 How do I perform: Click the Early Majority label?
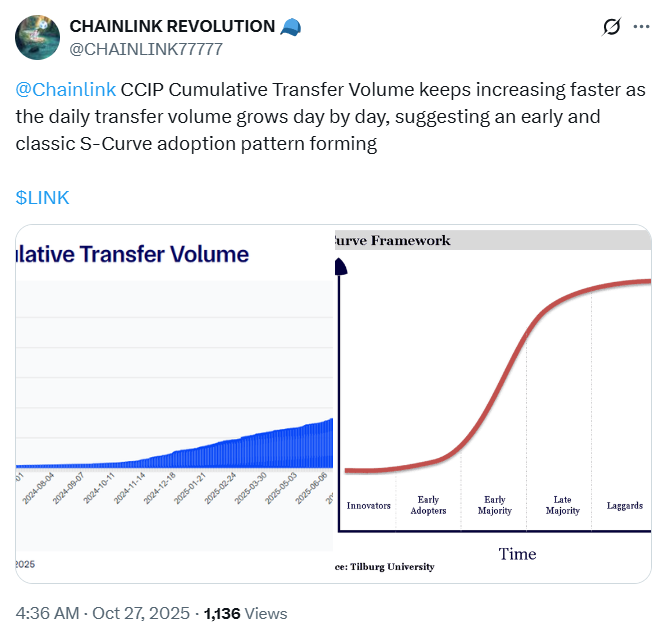494,505
